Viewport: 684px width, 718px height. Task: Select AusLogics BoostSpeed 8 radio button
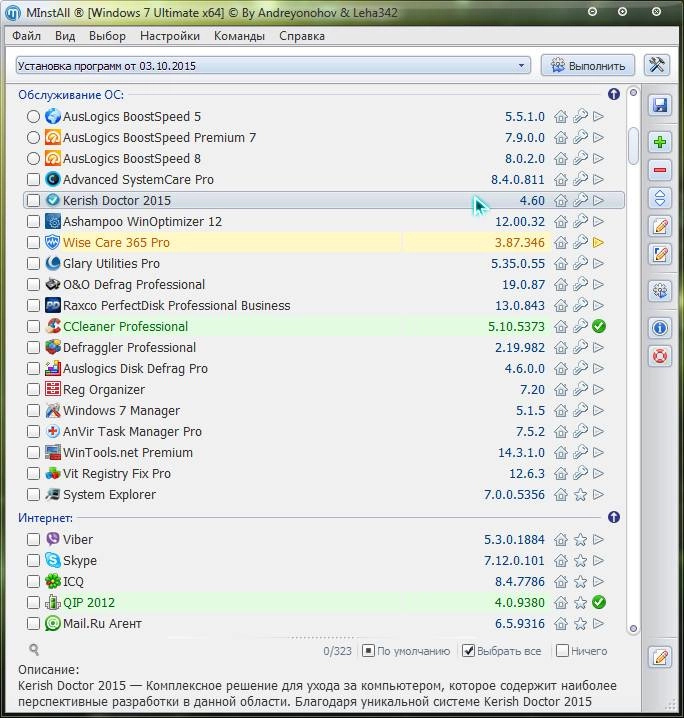(x=33, y=158)
